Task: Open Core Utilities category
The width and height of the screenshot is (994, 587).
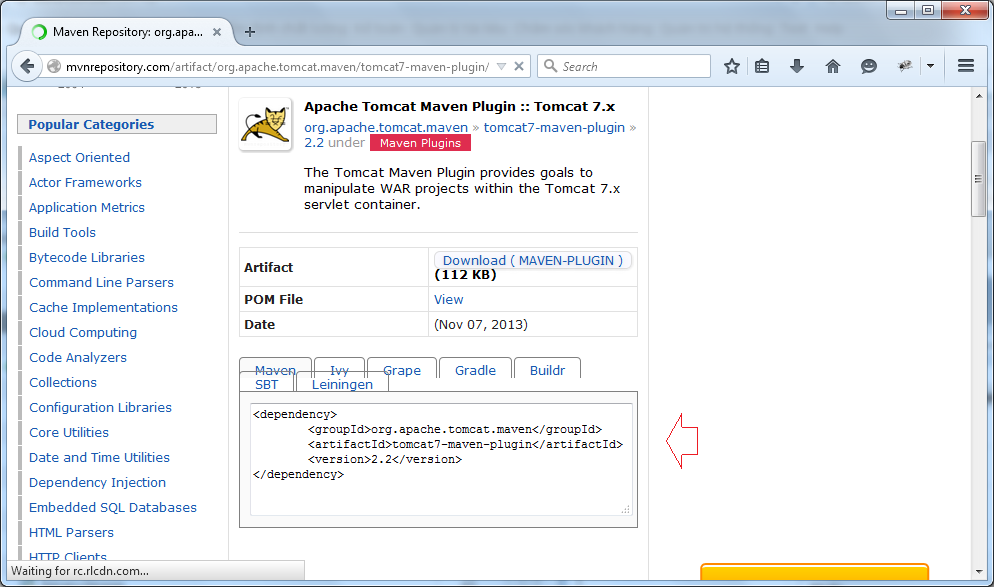Action: tap(68, 432)
